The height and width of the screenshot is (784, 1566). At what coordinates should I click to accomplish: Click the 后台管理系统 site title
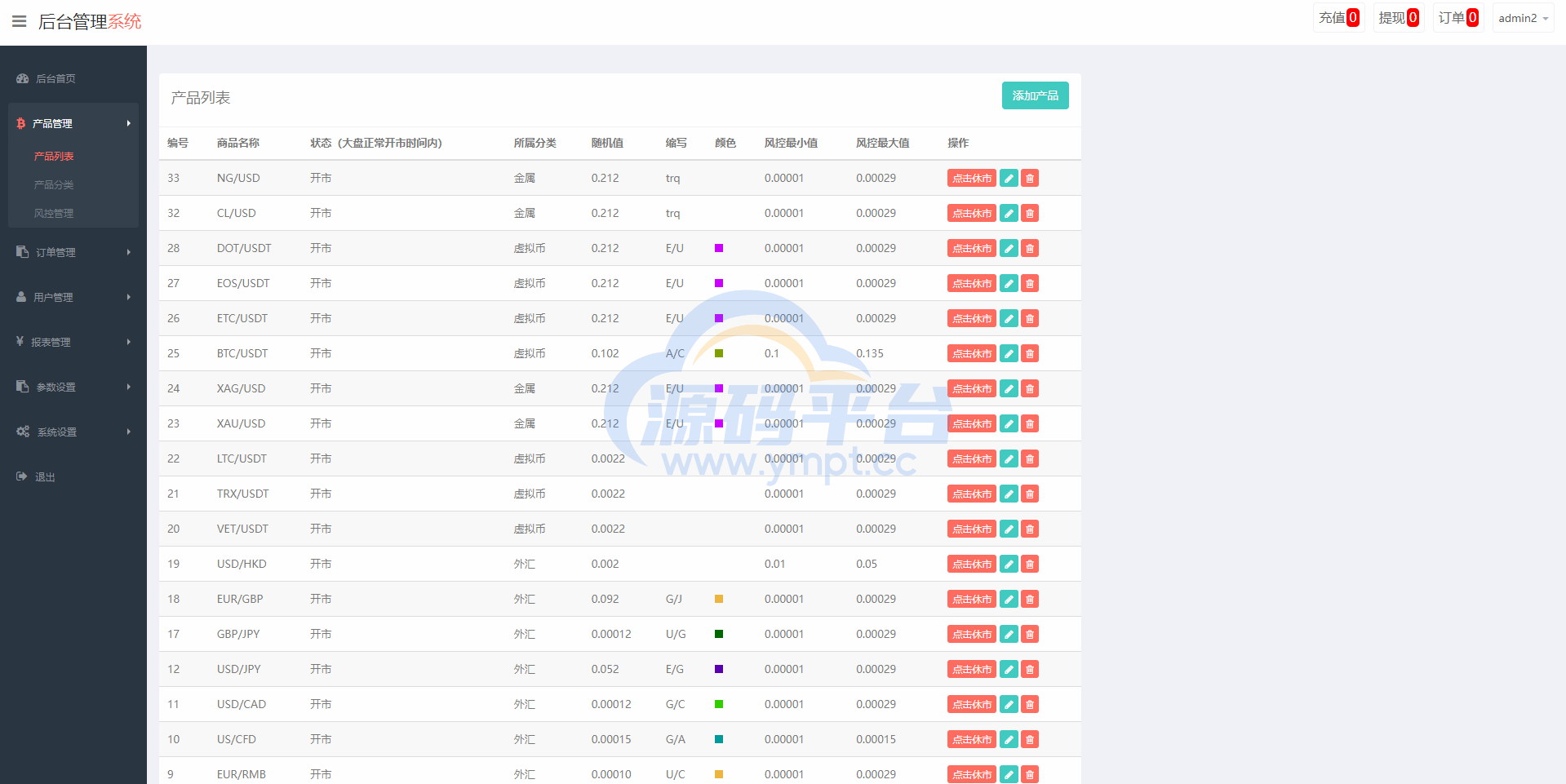(x=90, y=21)
